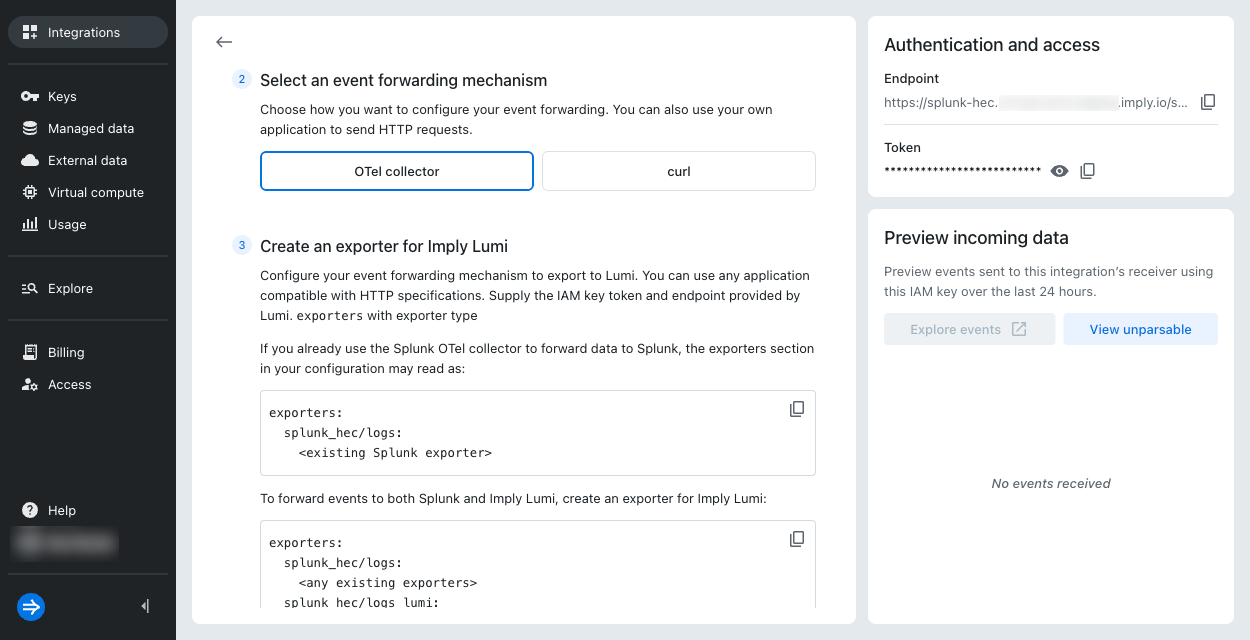Click the Access user-lock icon

pos(30,384)
